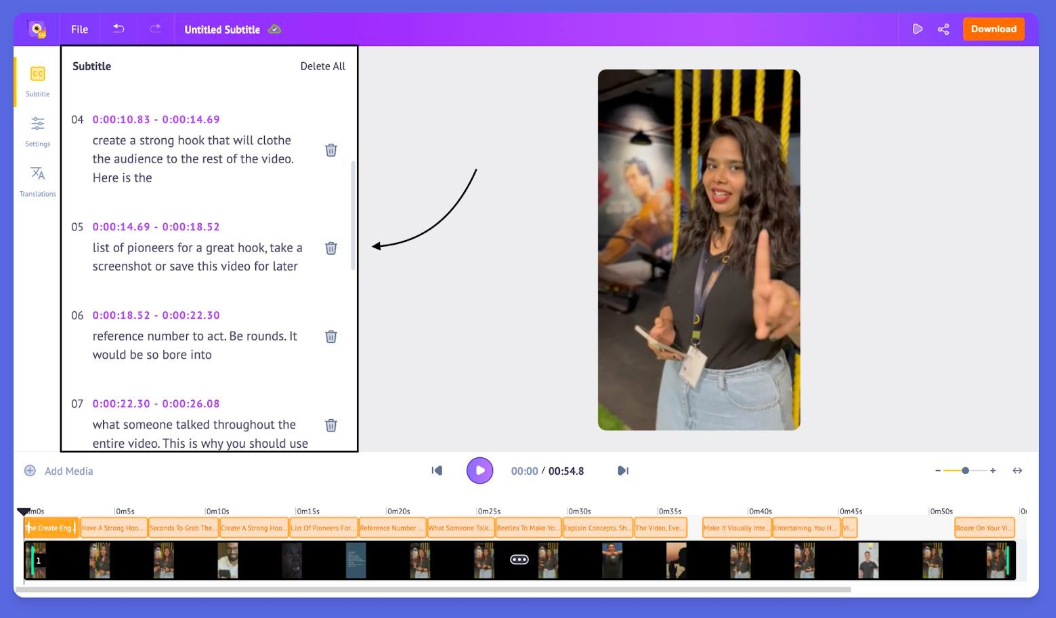Screen dimensions: 1056x618
Task: Select the 'Explain Concepts. Sh...' subtitle clip
Action: pyautogui.click(x=597, y=528)
